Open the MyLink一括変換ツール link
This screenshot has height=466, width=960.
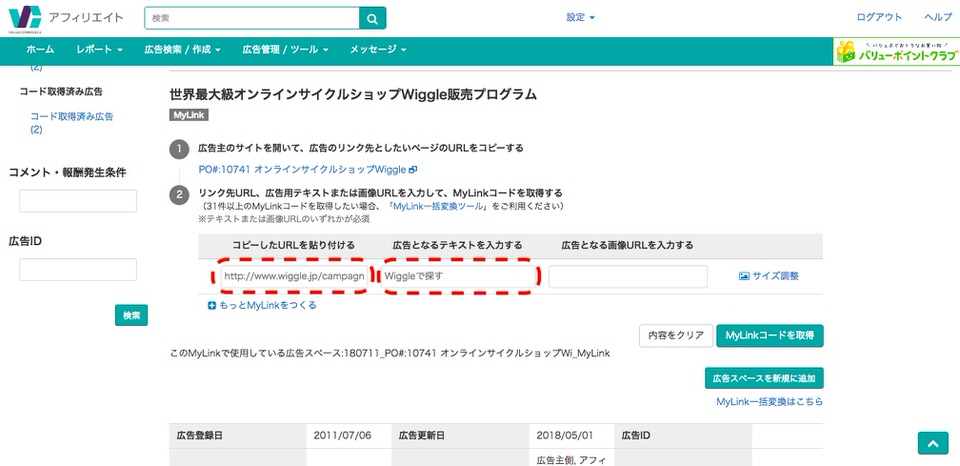click(440, 206)
